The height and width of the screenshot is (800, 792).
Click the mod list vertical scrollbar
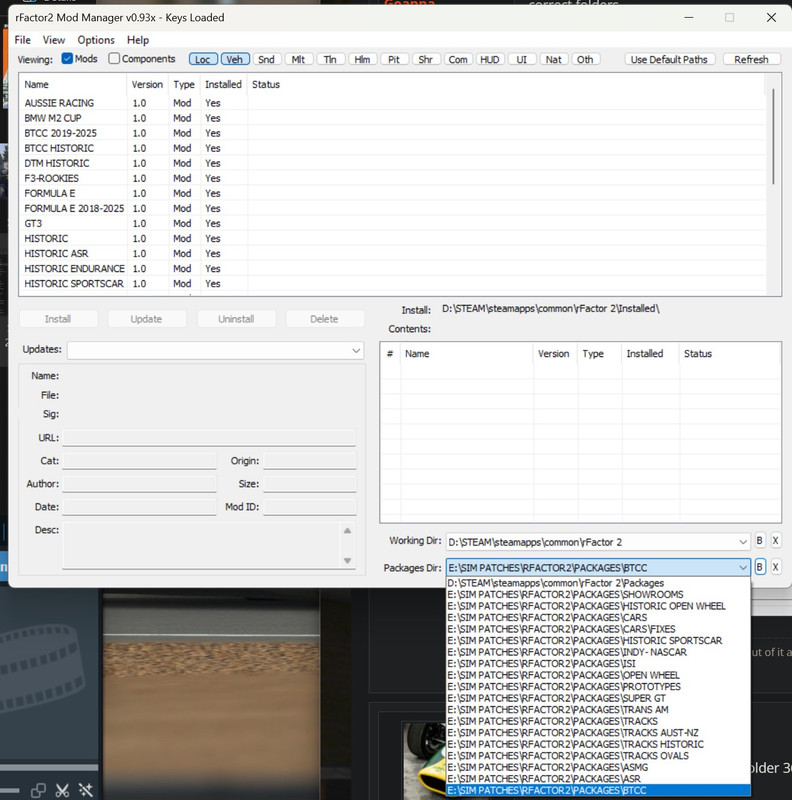(773, 137)
